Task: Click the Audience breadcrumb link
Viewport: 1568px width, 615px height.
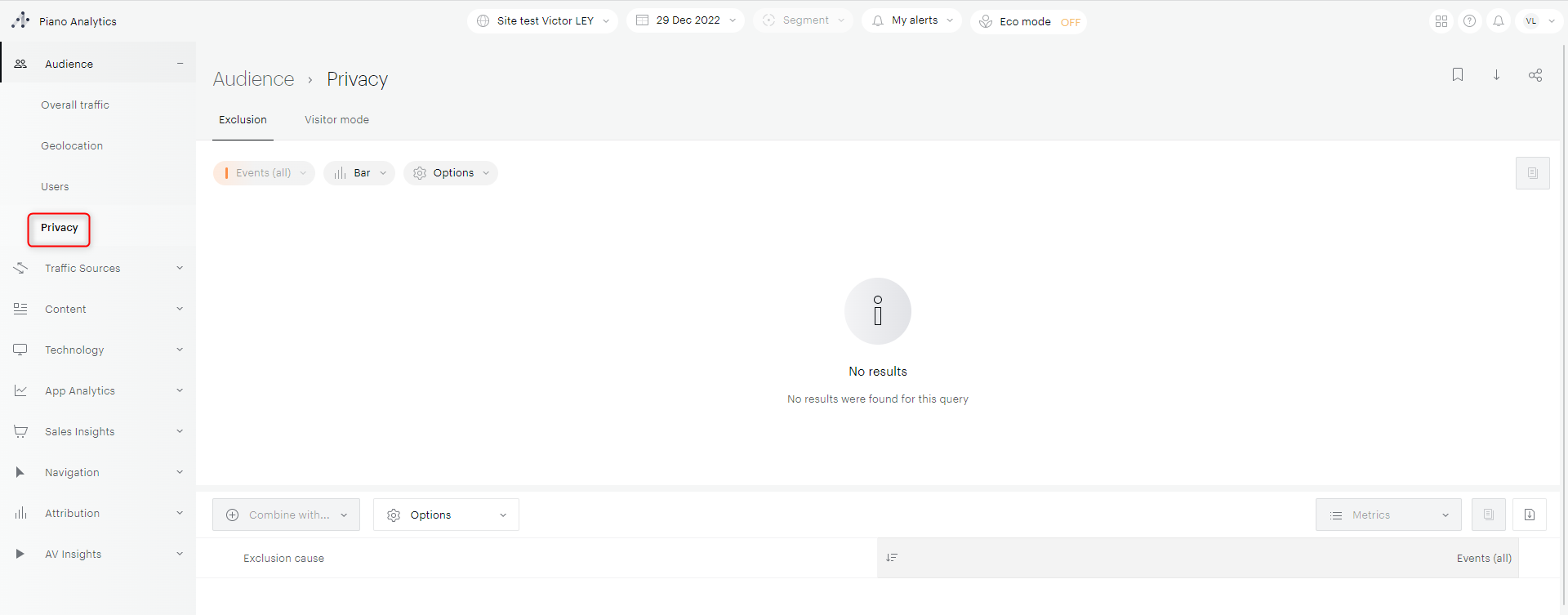Action: (253, 79)
